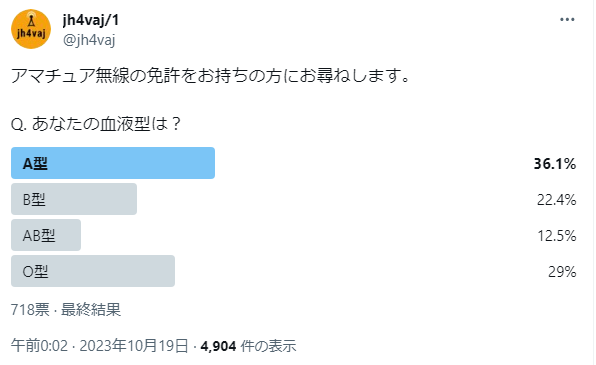Click the tweet text about アマチュア無線の免許
This screenshot has height=365, width=596.
(211, 75)
